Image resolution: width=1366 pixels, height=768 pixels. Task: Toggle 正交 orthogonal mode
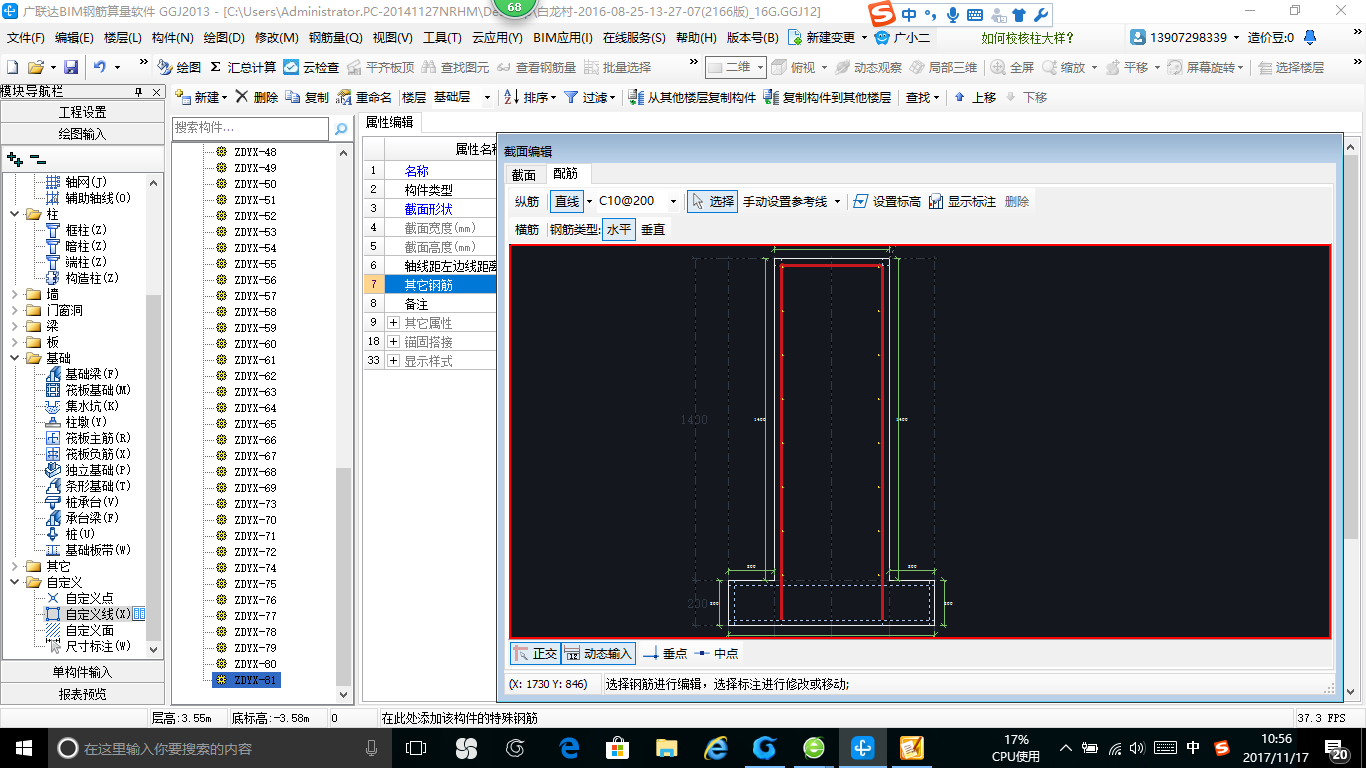click(x=535, y=653)
